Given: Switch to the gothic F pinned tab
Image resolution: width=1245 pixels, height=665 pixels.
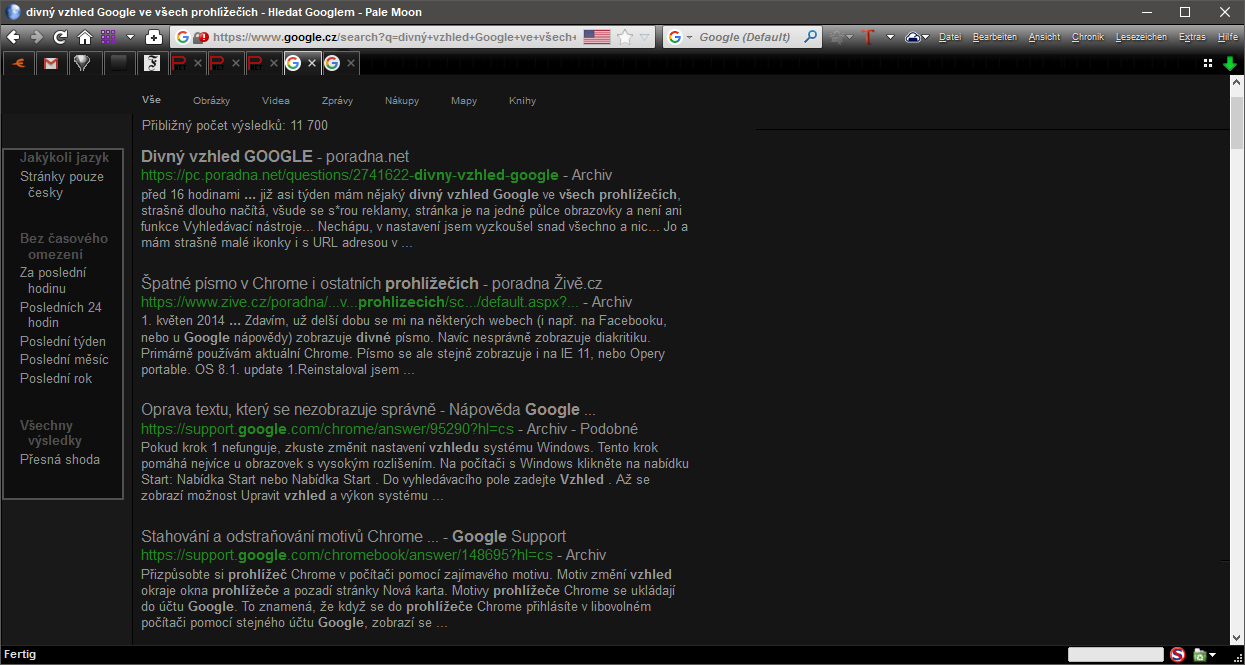Looking at the screenshot, I should [x=151, y=63].
